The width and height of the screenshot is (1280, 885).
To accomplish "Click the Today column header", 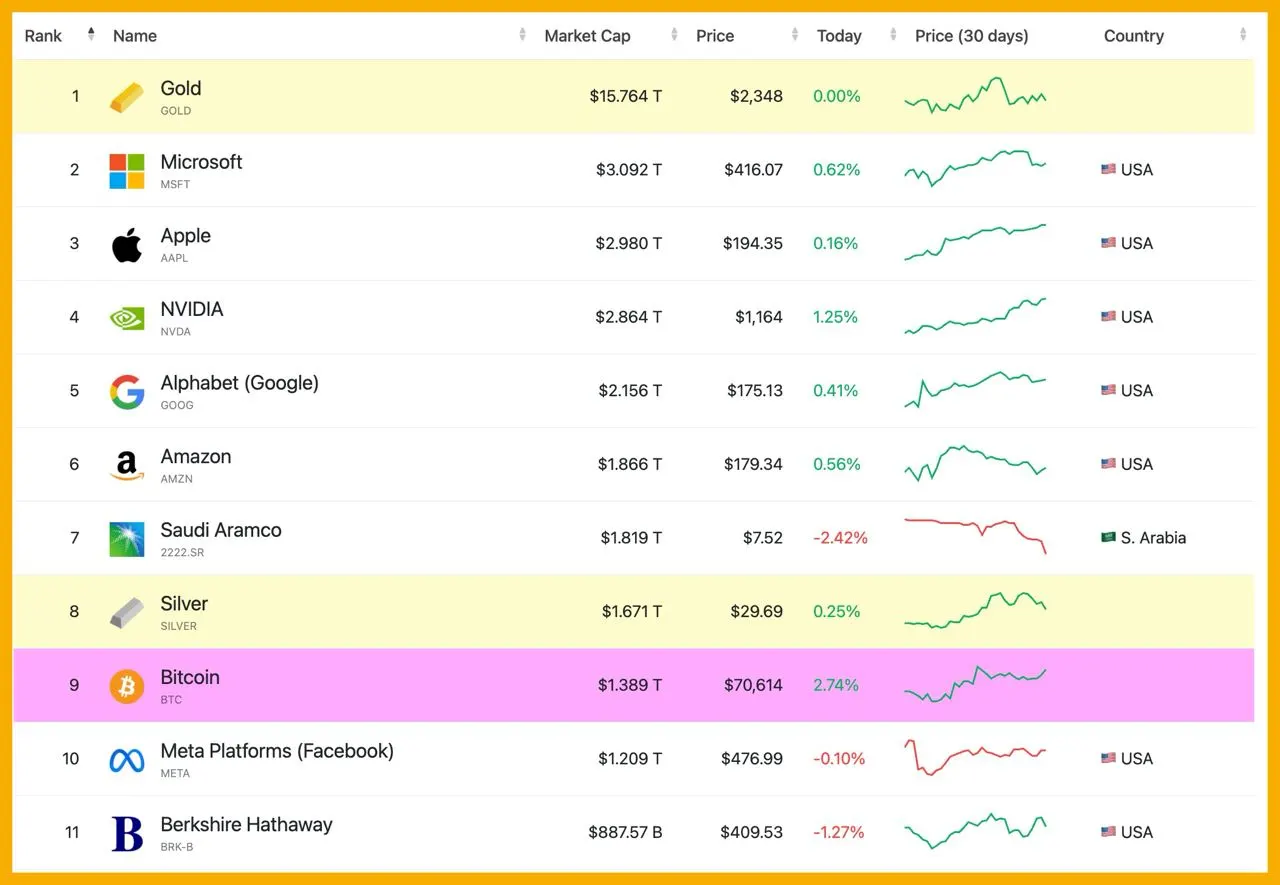I will (839, 36).
